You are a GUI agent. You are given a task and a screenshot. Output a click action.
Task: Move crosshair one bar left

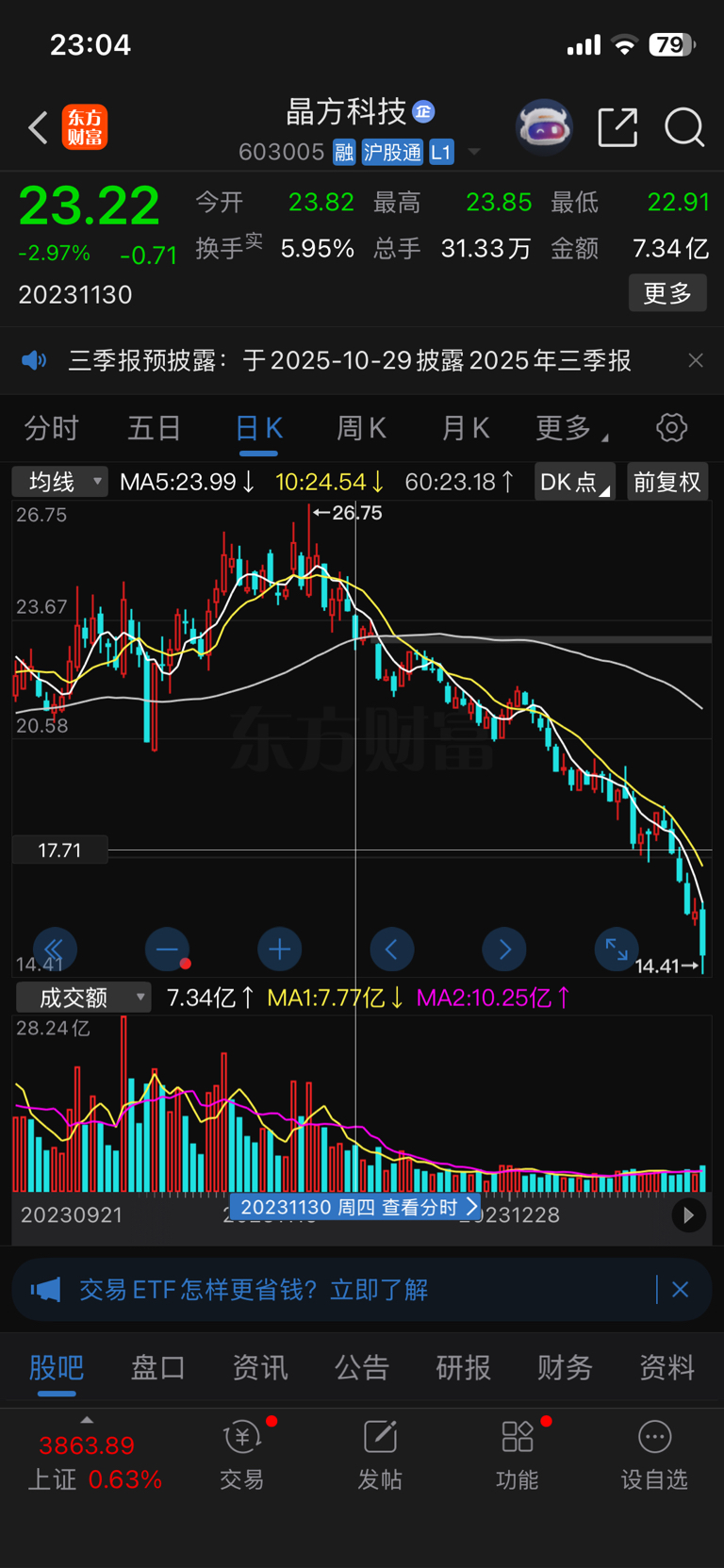(391, 949)
